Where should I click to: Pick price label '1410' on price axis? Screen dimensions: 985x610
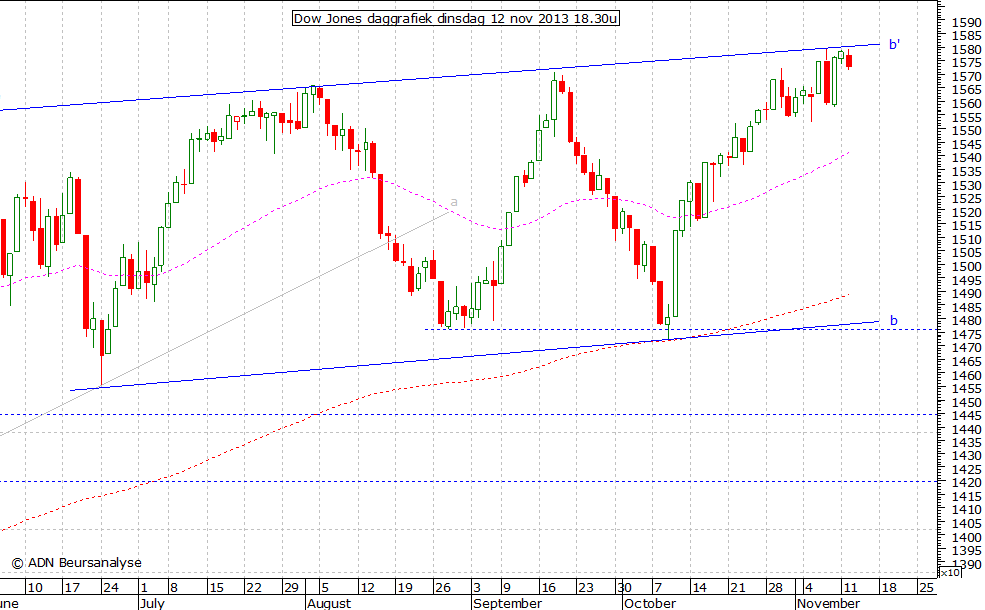[966, 510]
